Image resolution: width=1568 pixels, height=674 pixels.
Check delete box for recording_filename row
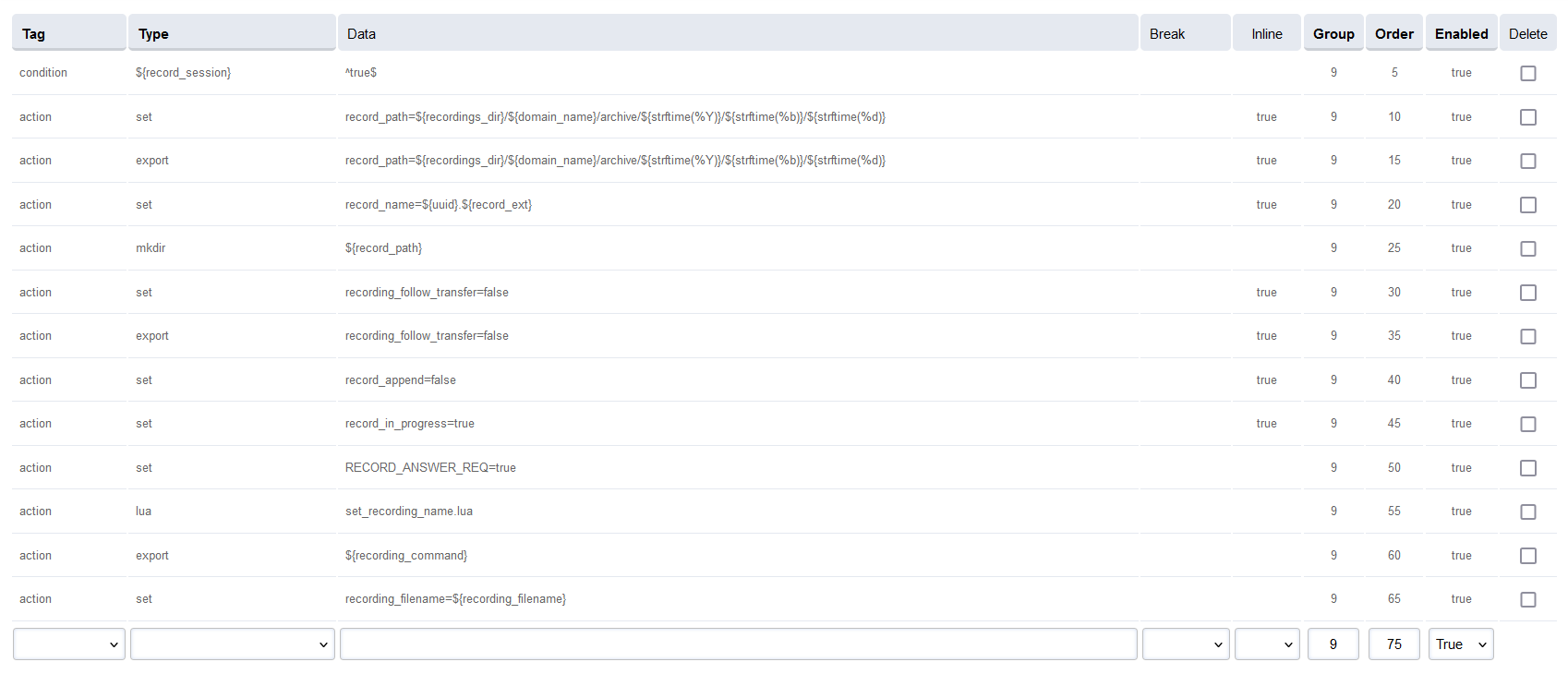click(x=1527, y=599)
